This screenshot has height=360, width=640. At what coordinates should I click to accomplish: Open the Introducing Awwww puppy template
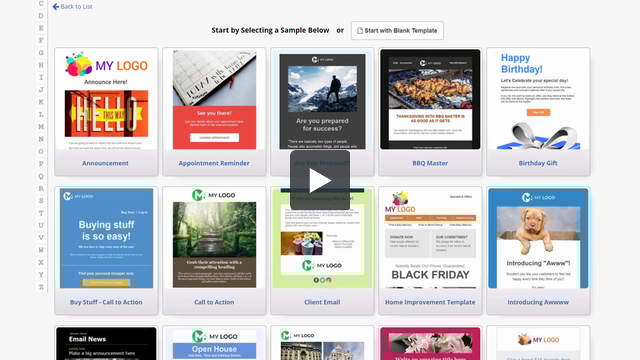pos(538,251)
